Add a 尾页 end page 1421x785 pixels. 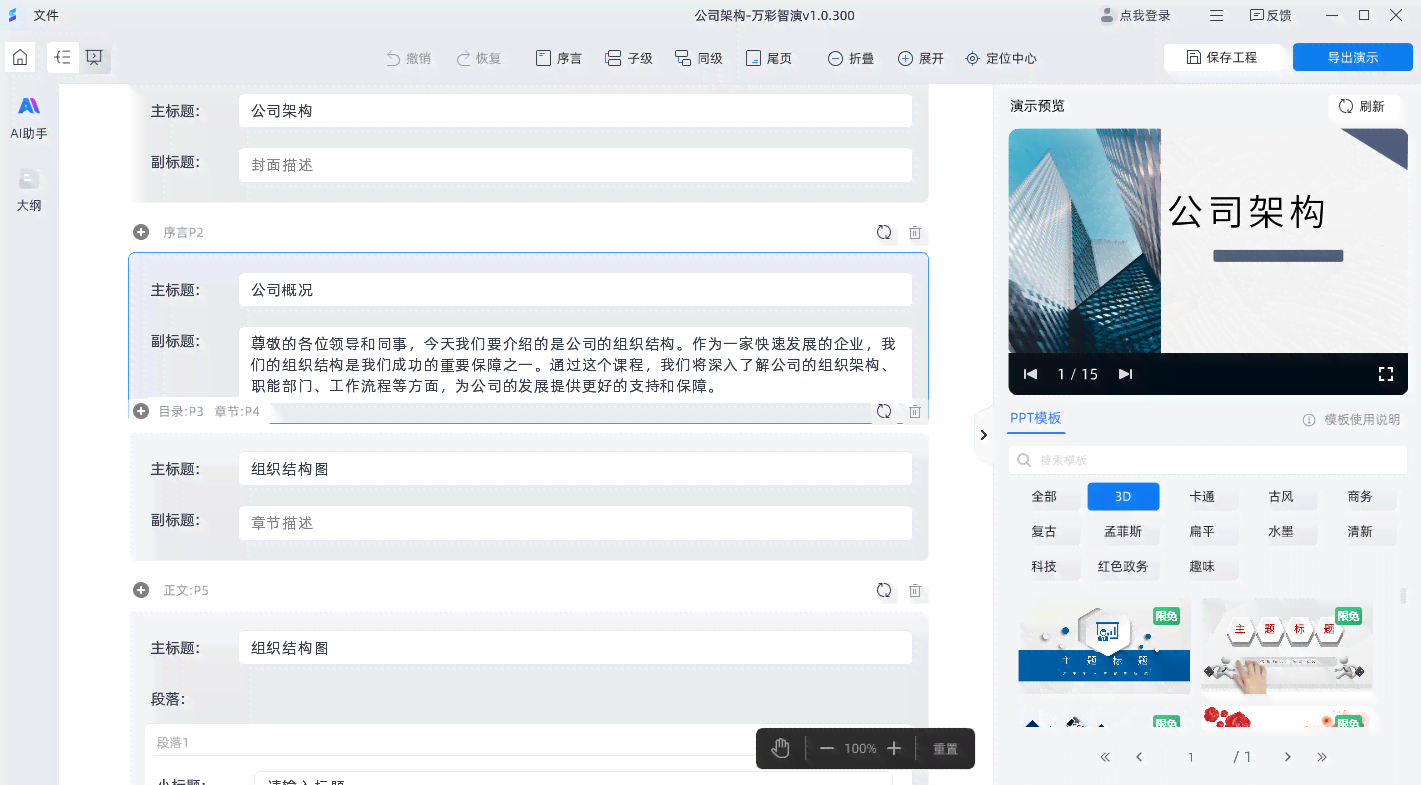click(x=769, y=58)
